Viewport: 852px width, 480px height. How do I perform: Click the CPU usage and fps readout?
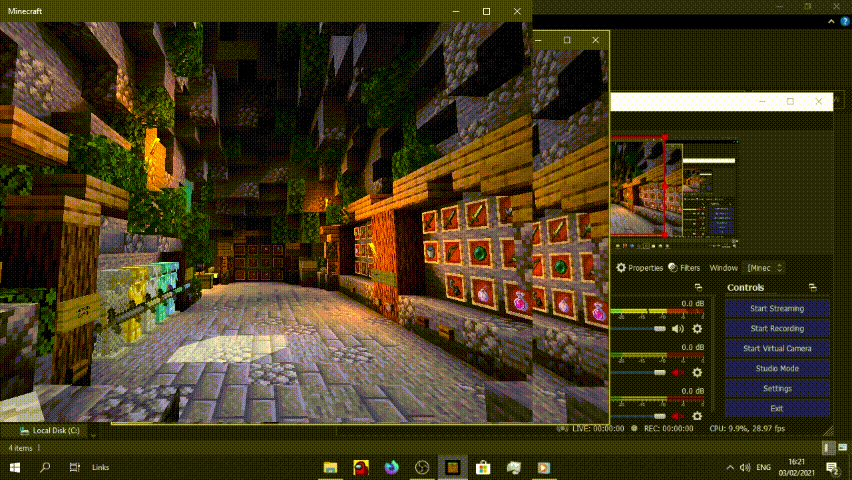[747, 428]
